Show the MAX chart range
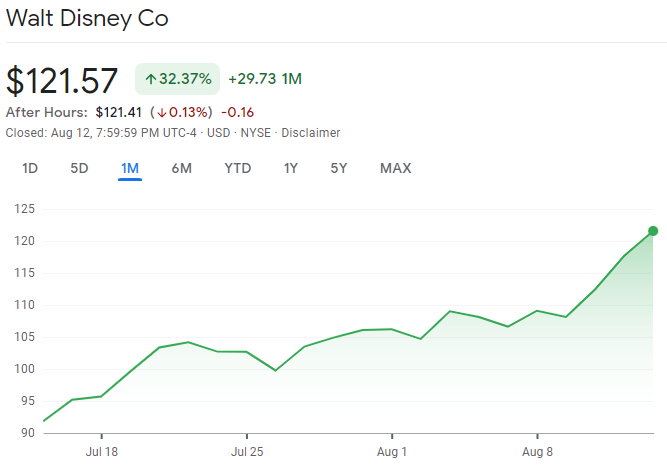This screenshot has width=667, height=470. tap(396, 168)
